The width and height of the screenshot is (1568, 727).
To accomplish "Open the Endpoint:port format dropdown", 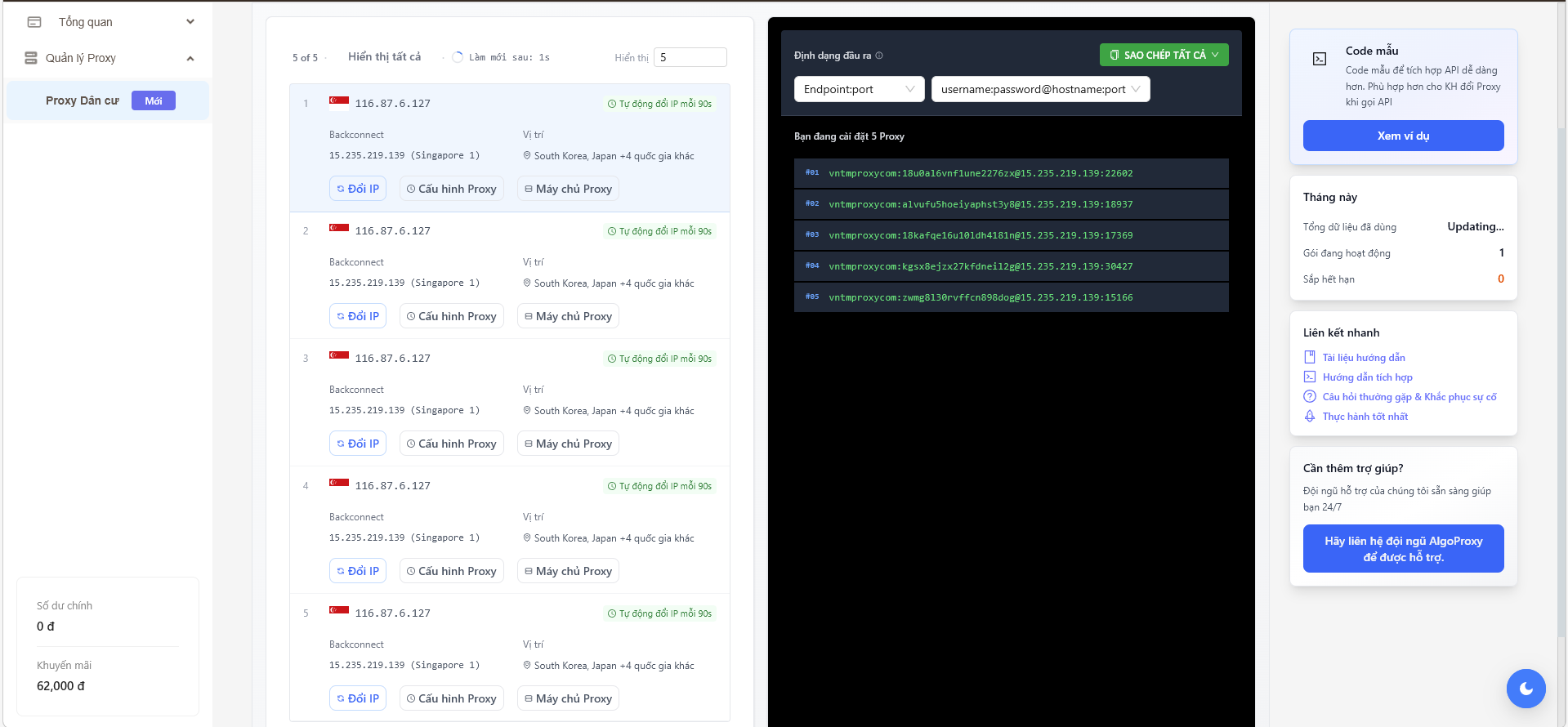I will [x=859, y=89].
